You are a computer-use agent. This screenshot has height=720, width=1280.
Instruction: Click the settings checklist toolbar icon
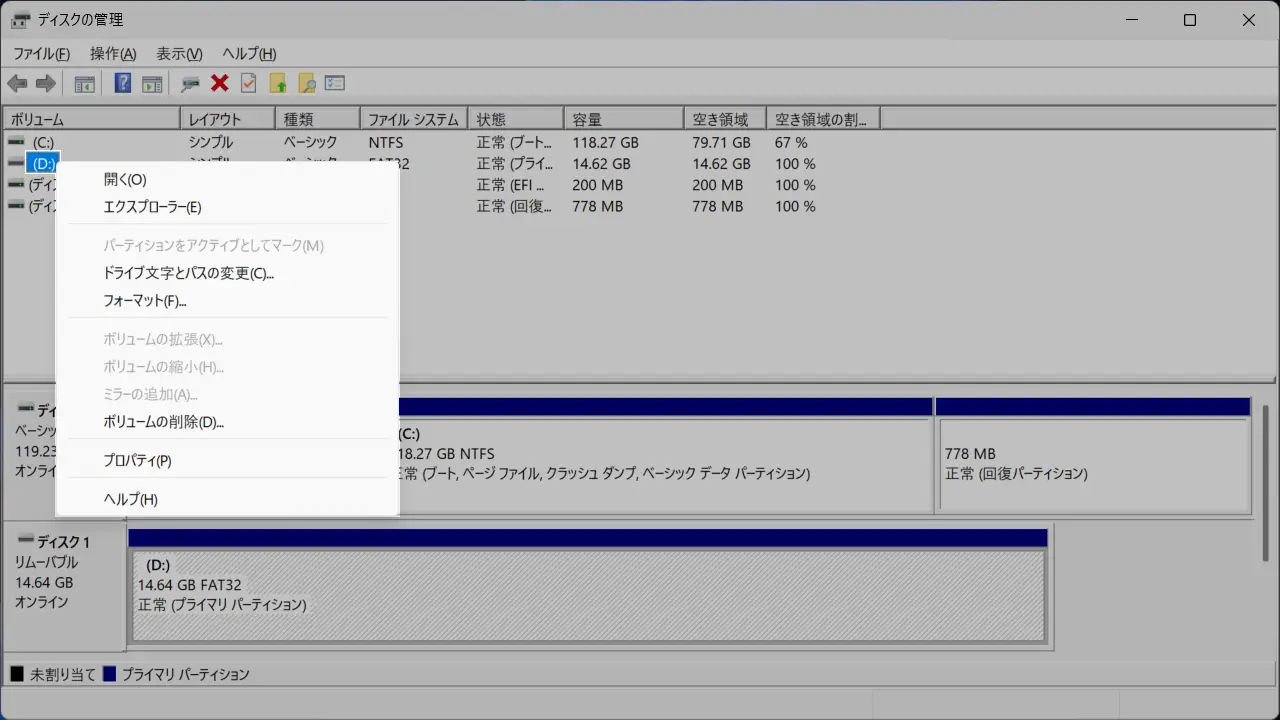pos(335,84)
